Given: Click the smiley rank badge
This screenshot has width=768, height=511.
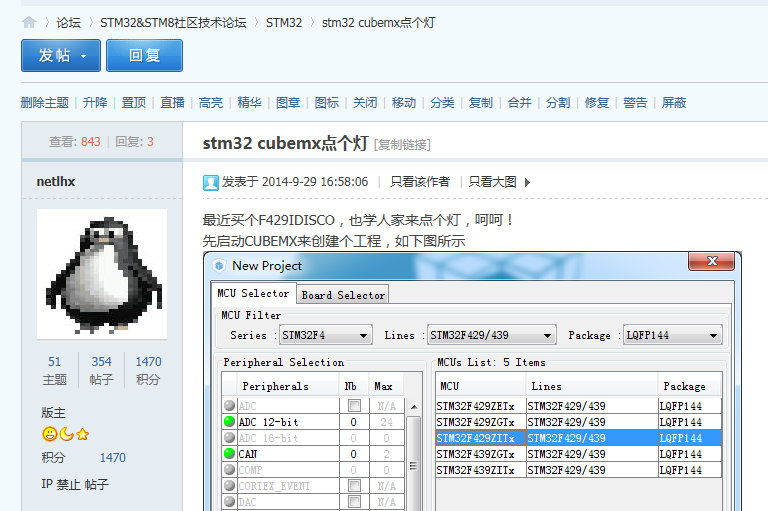Looking at the screenshot, I should [x=49, y=434].
